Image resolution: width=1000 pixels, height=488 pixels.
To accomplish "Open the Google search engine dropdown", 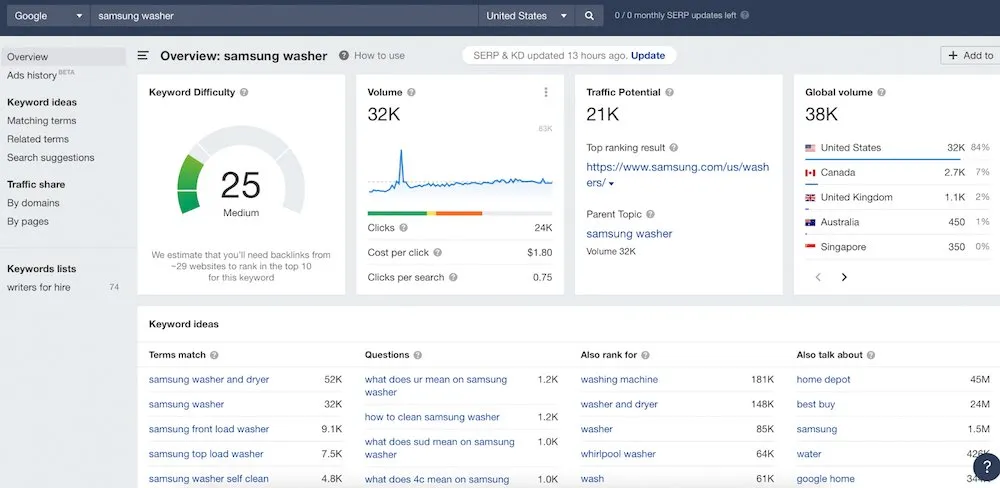I will pyautogui.click(x=48, y=16).
